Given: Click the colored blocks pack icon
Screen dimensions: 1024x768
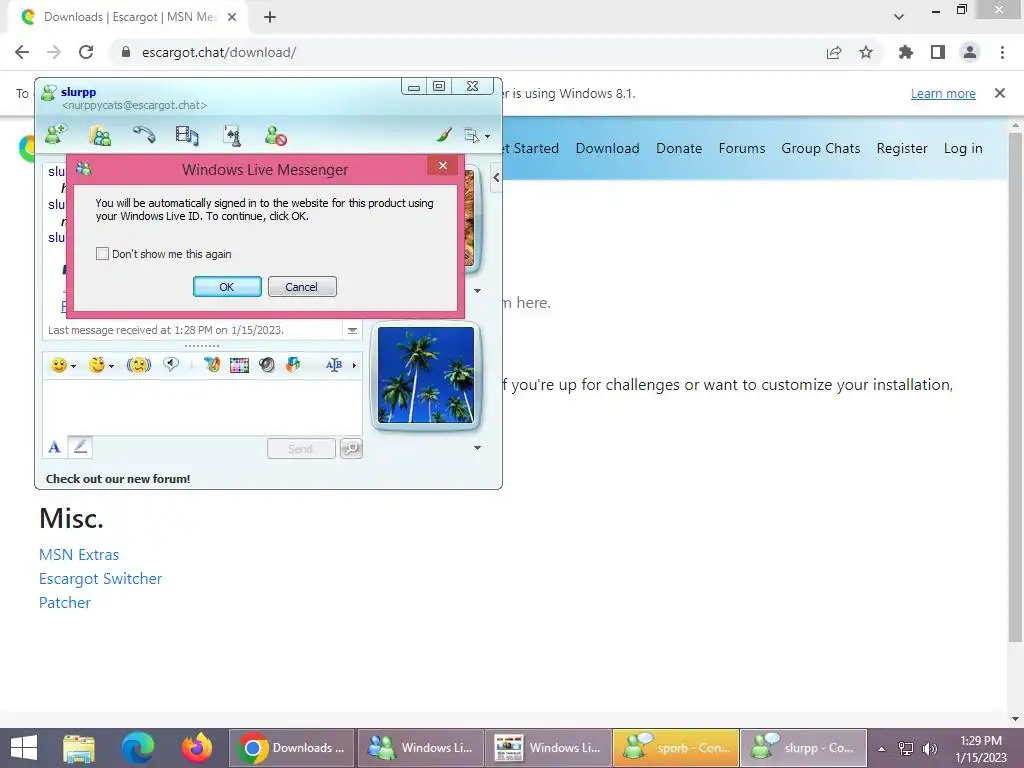Looking at the screenshot, I should pos(293,364).
